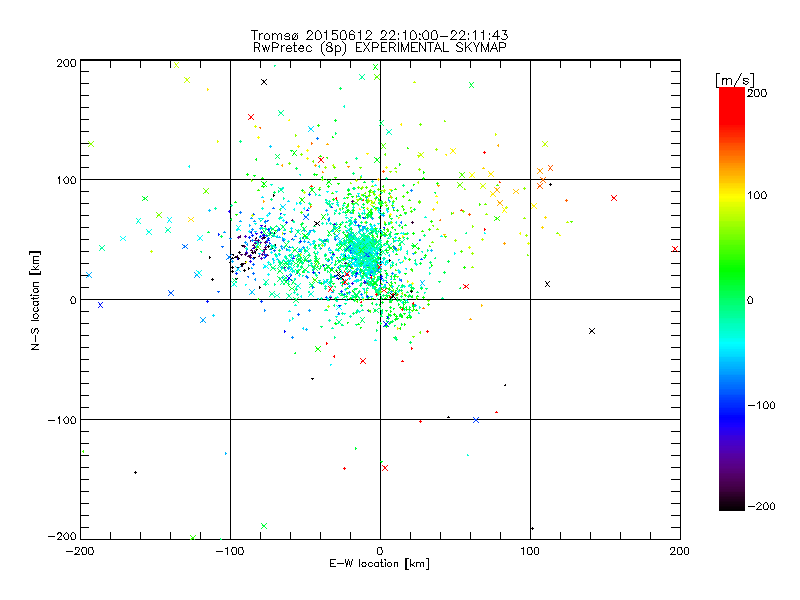800x600 pixels.
Task: Pick the black bottom end of colorbar
Action: pos(732,503)
